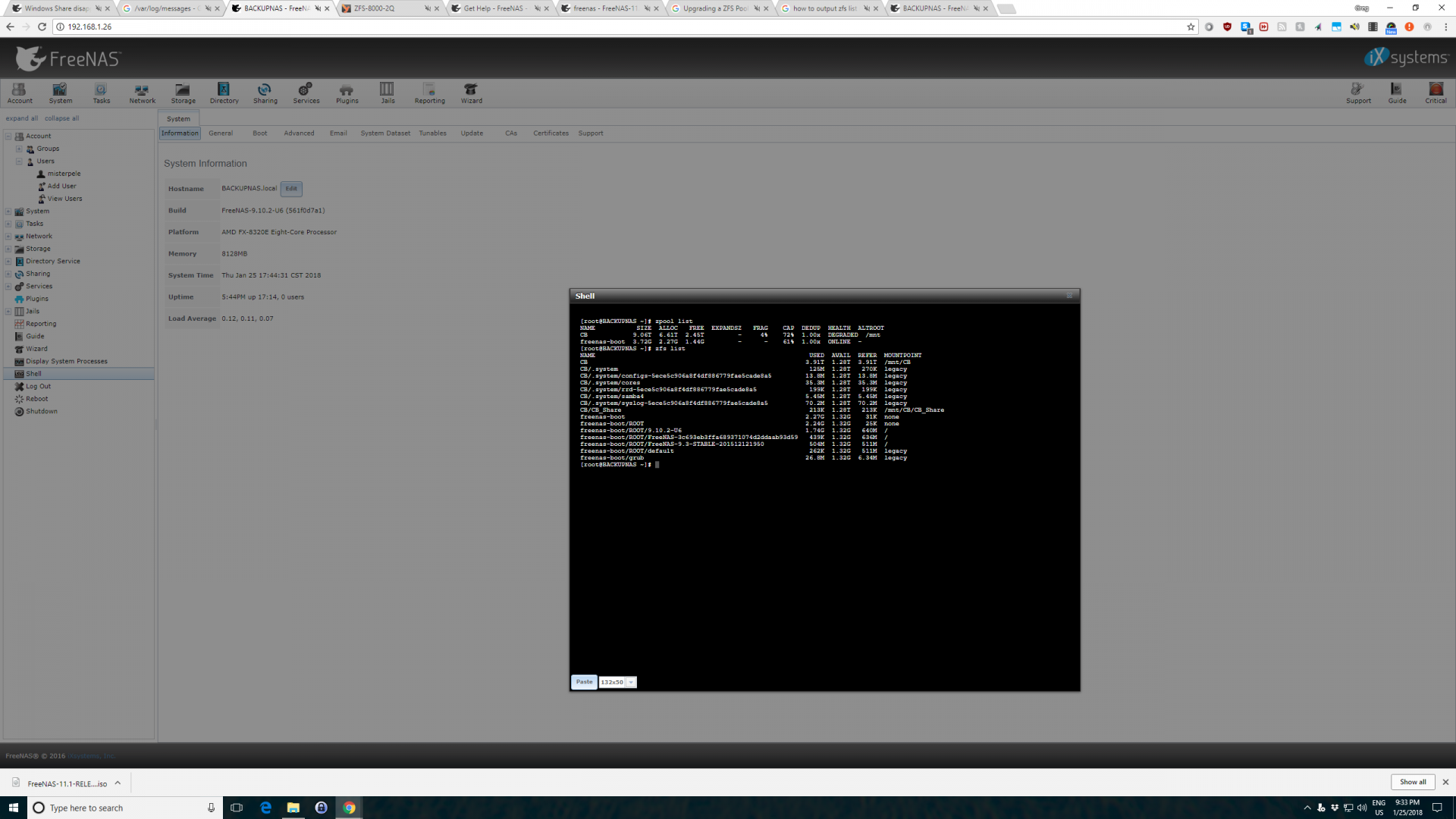
Task: Collapse the Account tree node
Action: [8, 136]
